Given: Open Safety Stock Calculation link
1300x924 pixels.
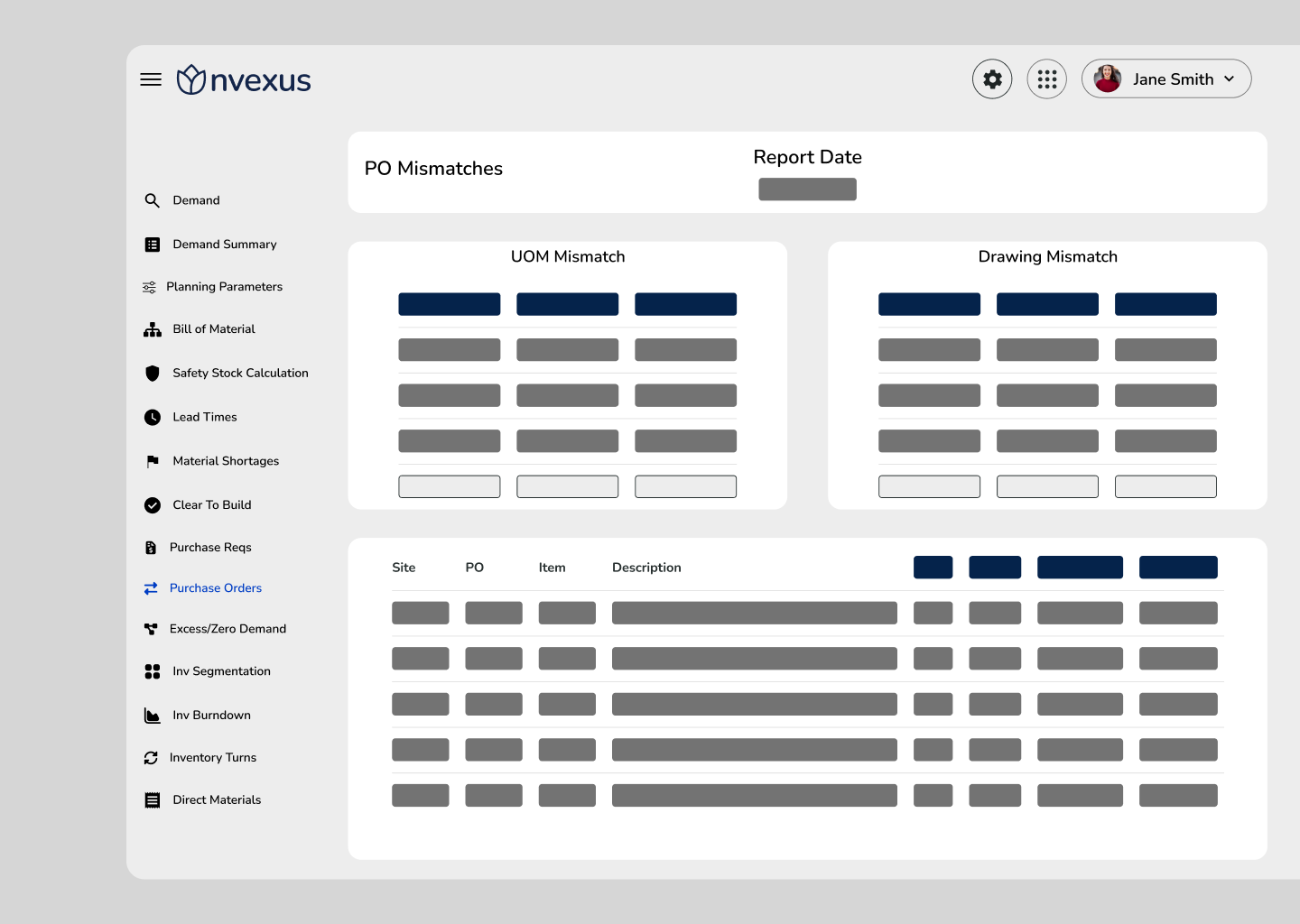Looking at the screenshot, I should click(x=241, y=373).
